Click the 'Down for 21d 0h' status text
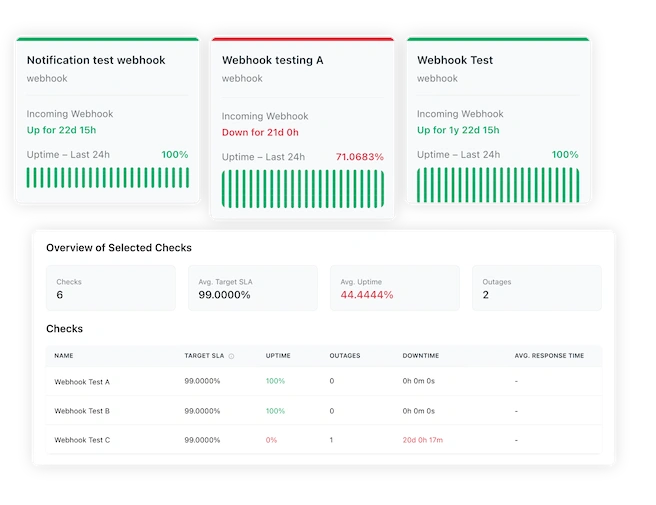Viewport: 656px width, 505px height. (261, 132)
